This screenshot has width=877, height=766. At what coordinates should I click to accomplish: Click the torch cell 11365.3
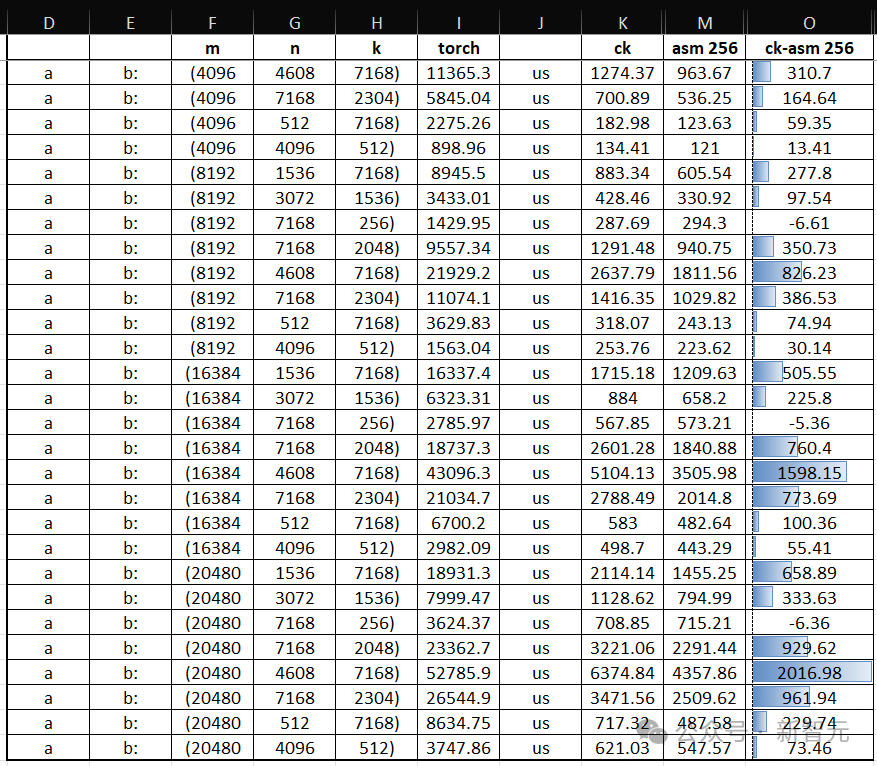tap(458, 73)
